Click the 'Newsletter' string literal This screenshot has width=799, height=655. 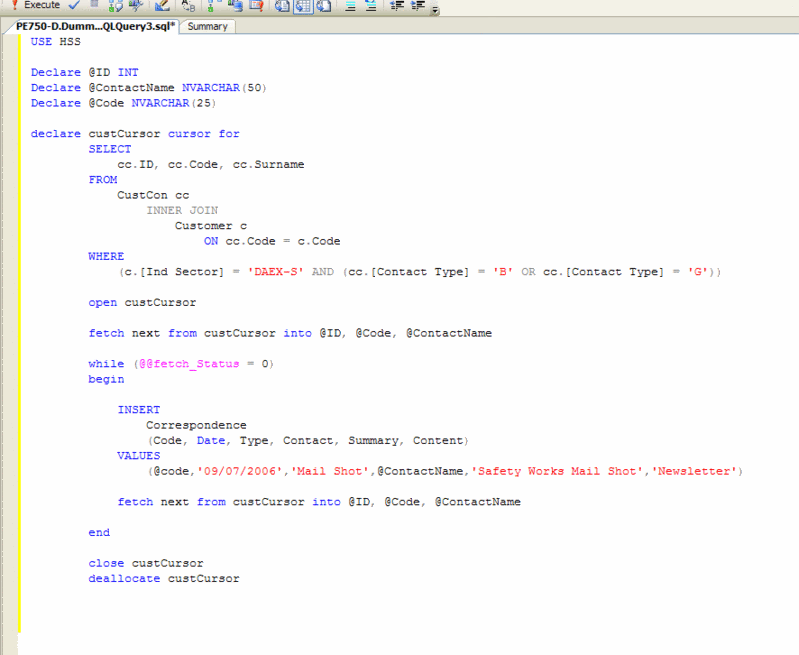(x=694, y=471)
